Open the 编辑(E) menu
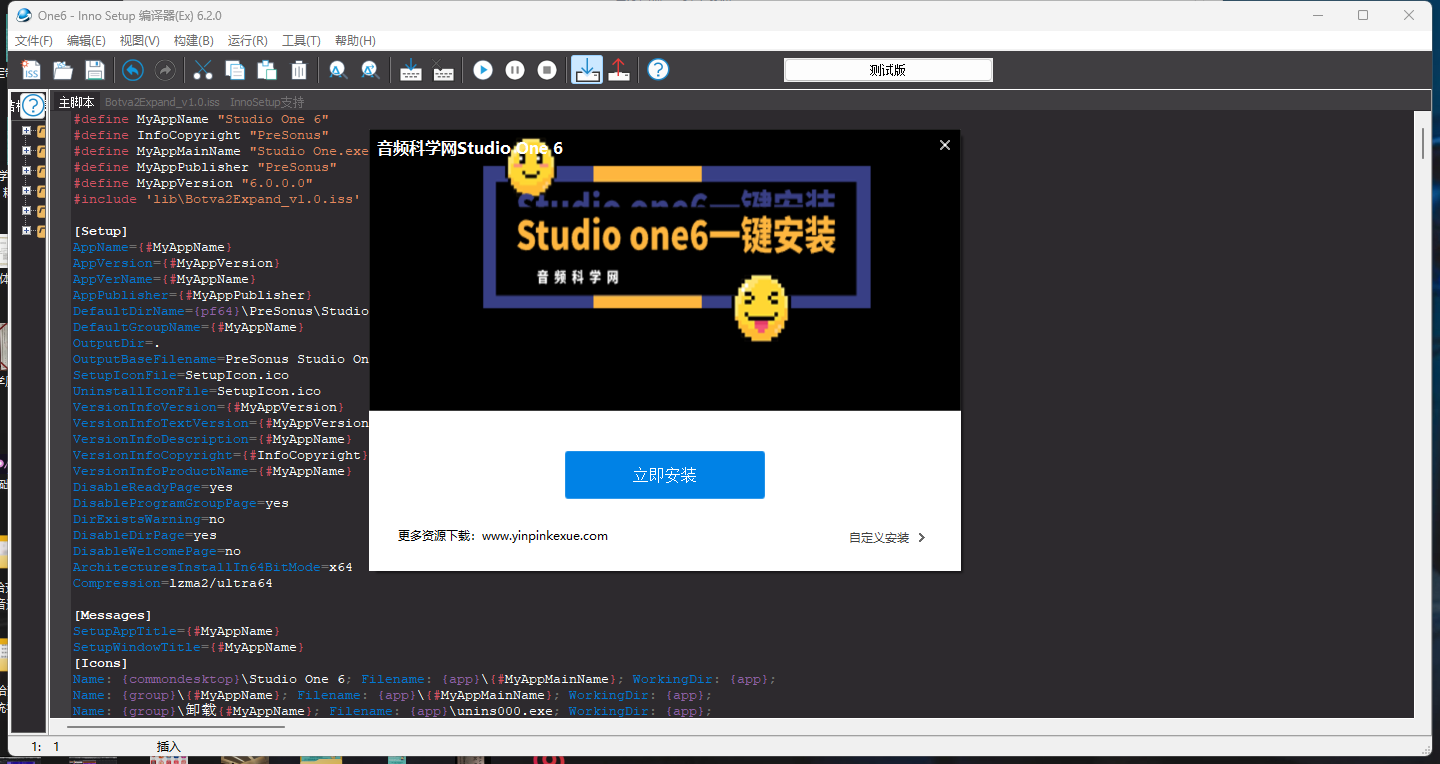1440x764 pixels. click(x=86, y=41)
